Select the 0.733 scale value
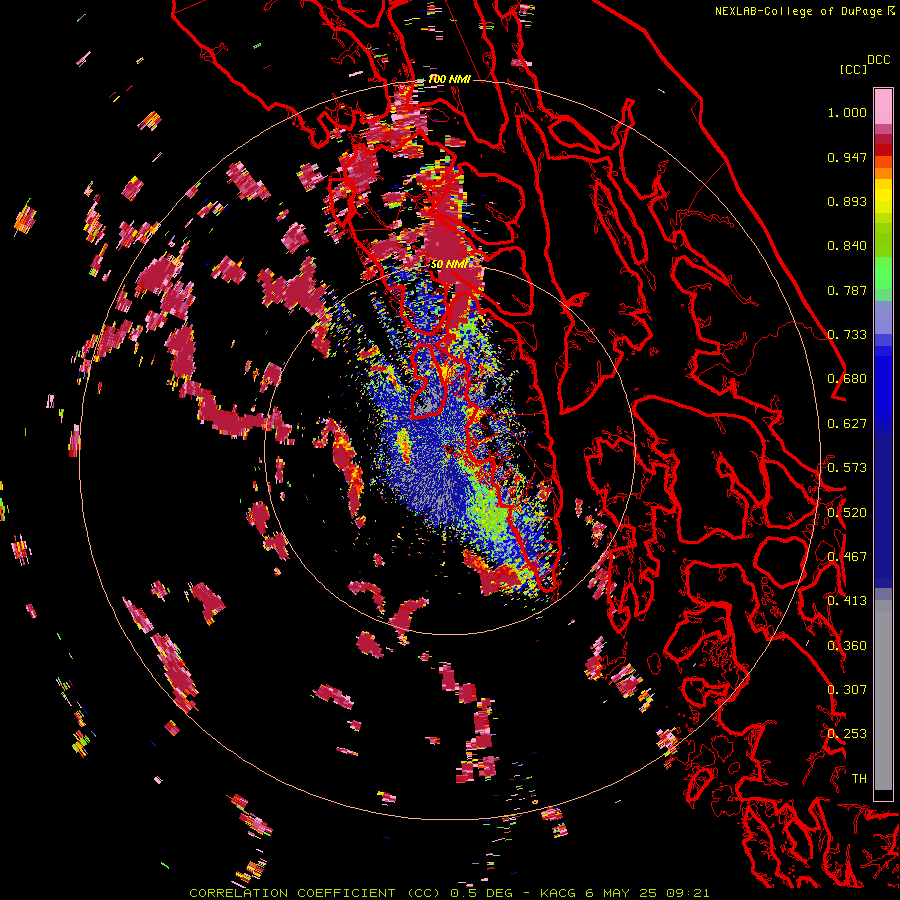 [x=847, y=335]
